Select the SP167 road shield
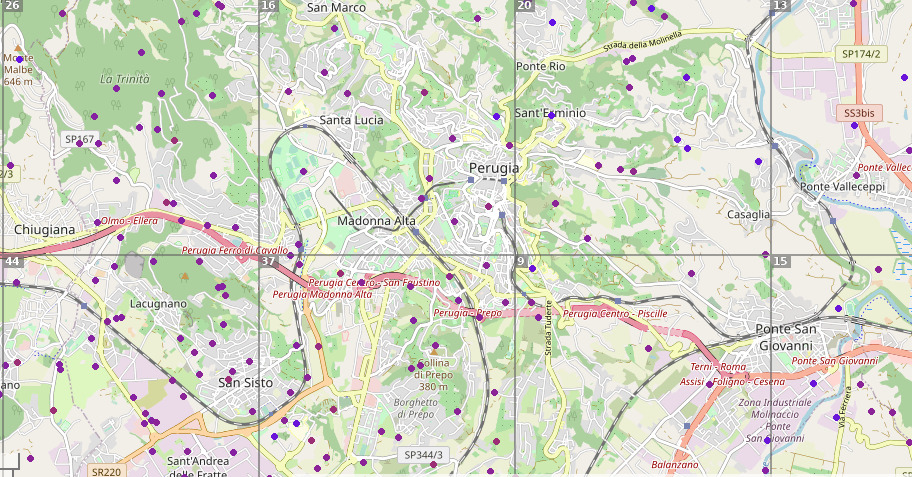Image resolution: width=912 pixels, height=477 pixels. (78, 139)
